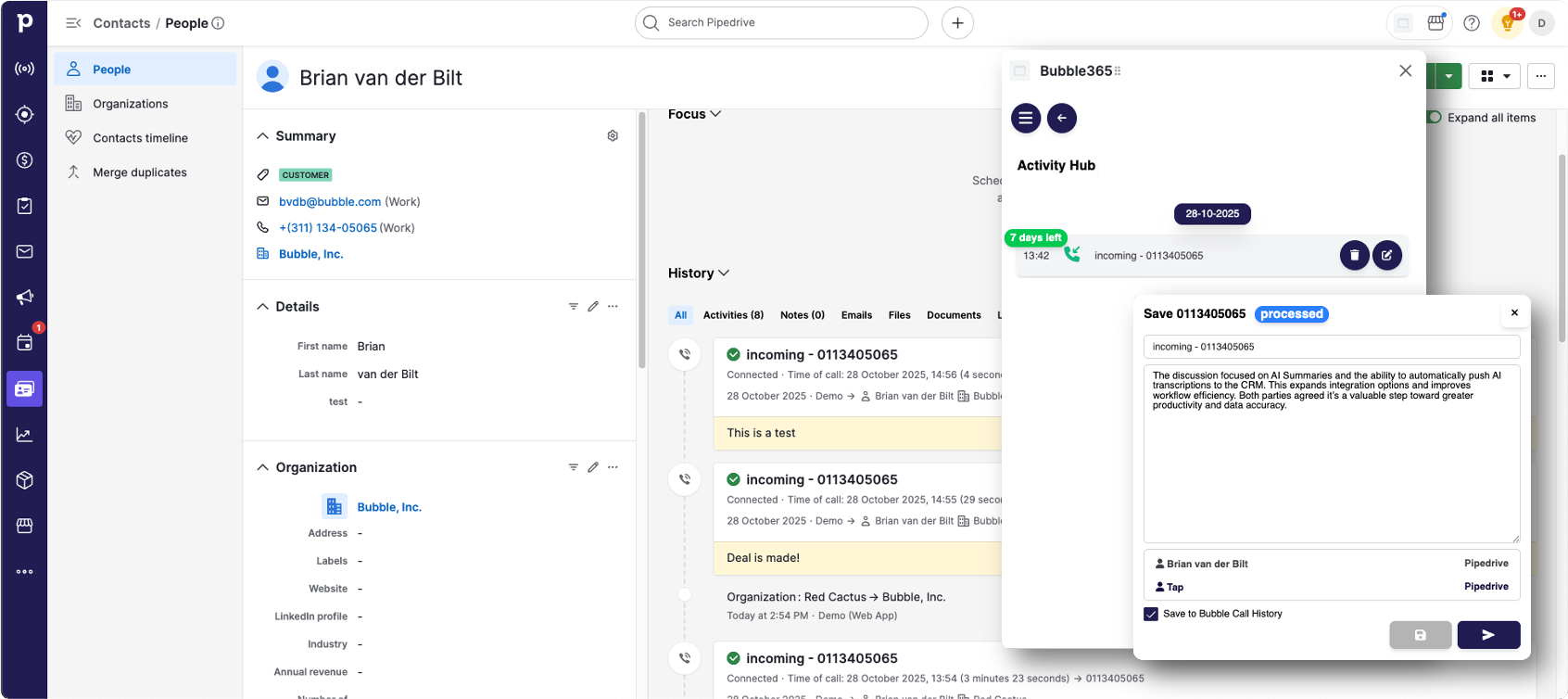The image size is (1568, 699).
Task: Click the edit icon for the incoming call
Action: [x=1386, y=255]
